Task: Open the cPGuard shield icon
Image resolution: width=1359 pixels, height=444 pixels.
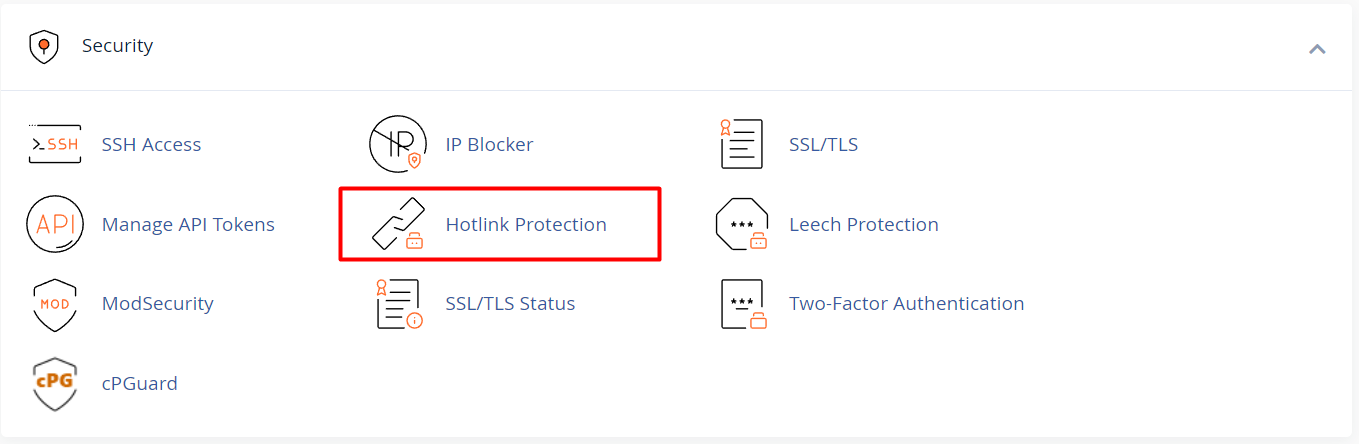Action: point(54,384)
